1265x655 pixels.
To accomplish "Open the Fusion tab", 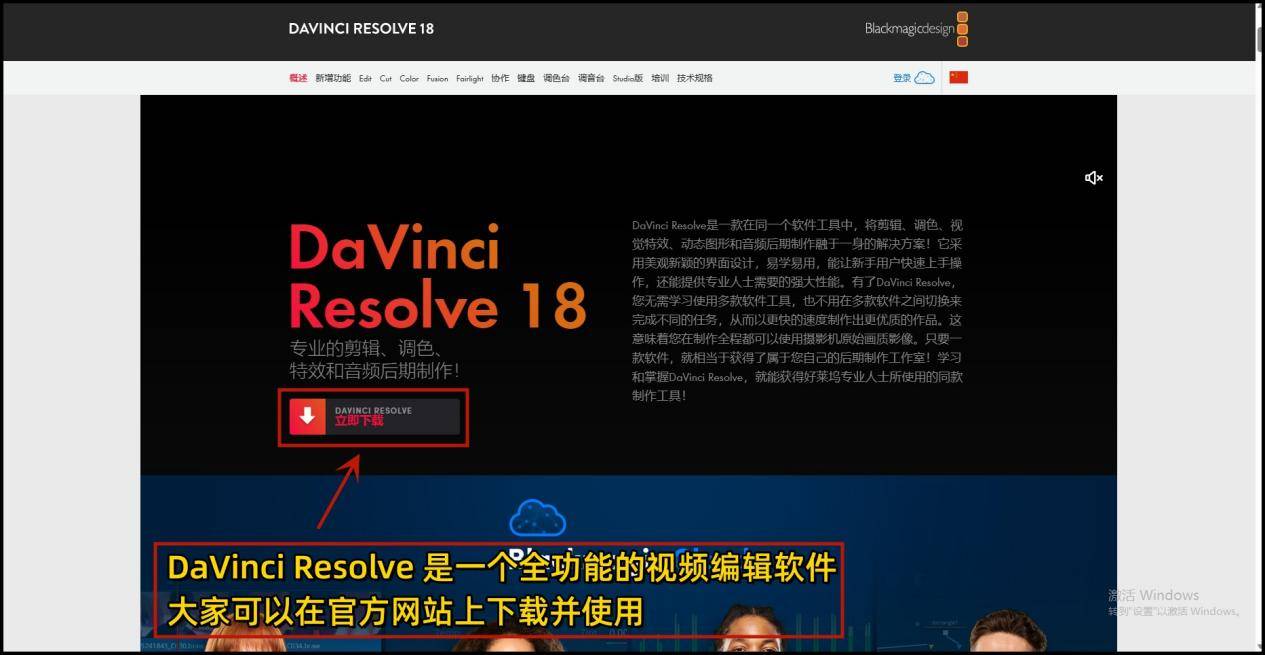I will click(x=437, y=78).
